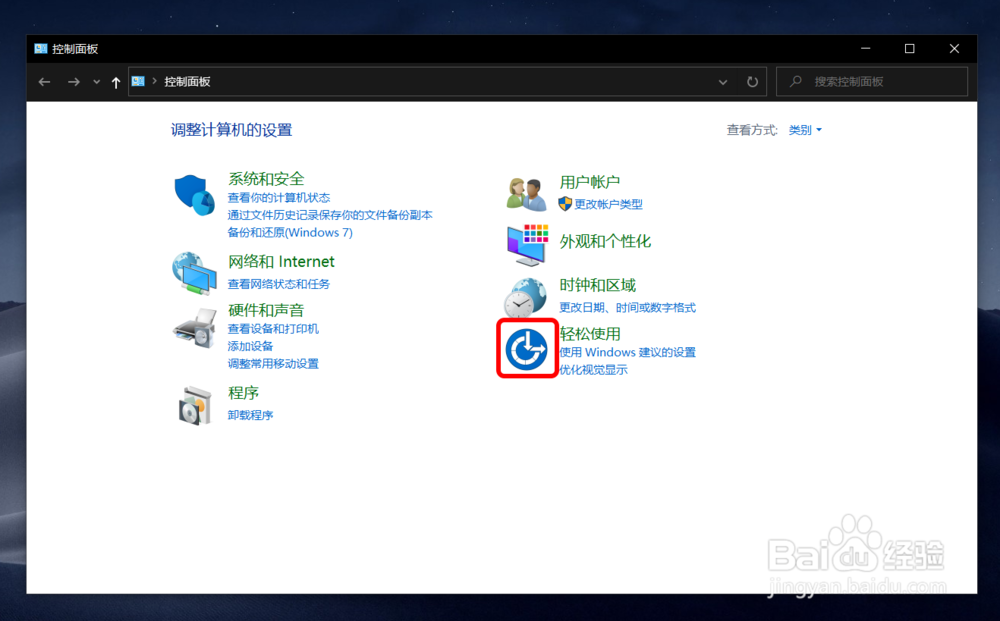Open the 类别 view-by dropdown
The width and height of the screenshot is (1000, 621).
tap(805, 130)
